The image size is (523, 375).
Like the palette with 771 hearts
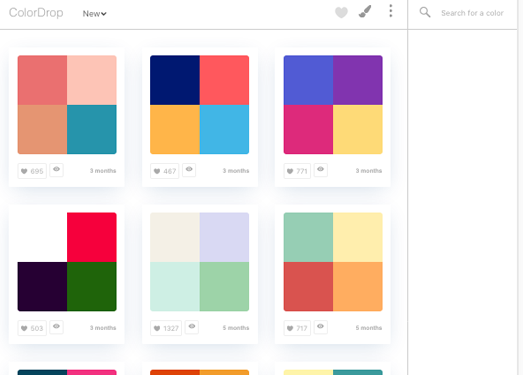pyautogui.click(x=297, y=171)
